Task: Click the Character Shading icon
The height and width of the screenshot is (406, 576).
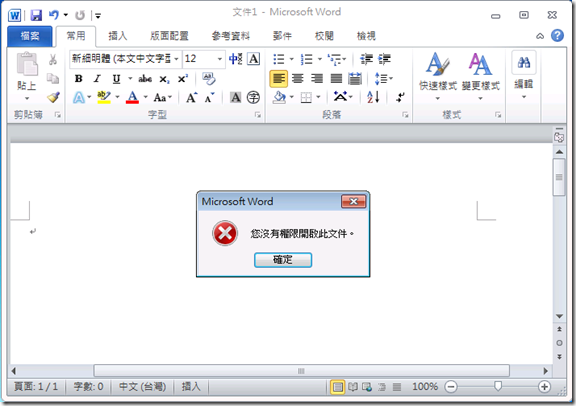Action: click(235, 97)
